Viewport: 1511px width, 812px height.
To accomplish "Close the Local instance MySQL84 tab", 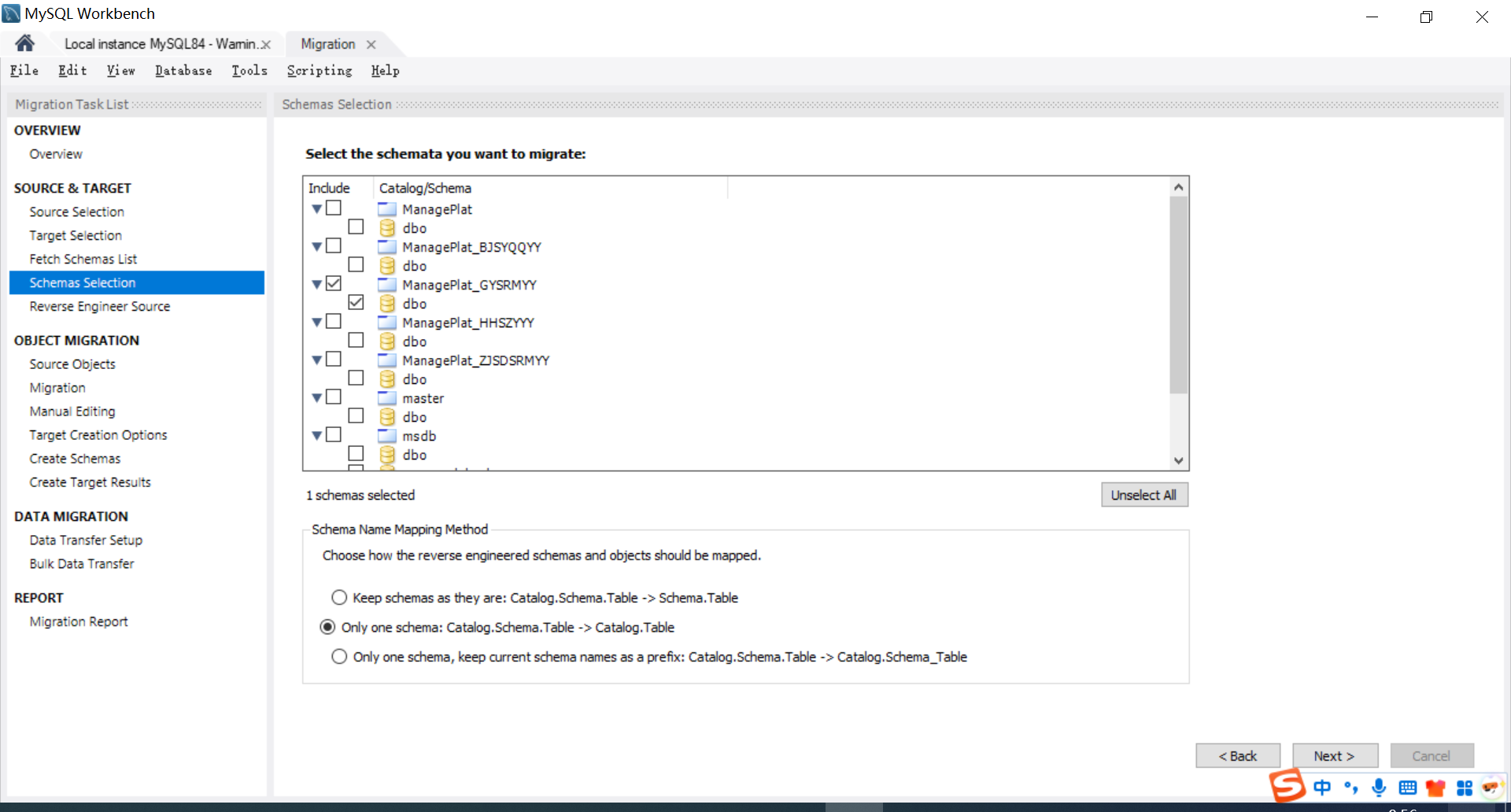I will point(266,45).
